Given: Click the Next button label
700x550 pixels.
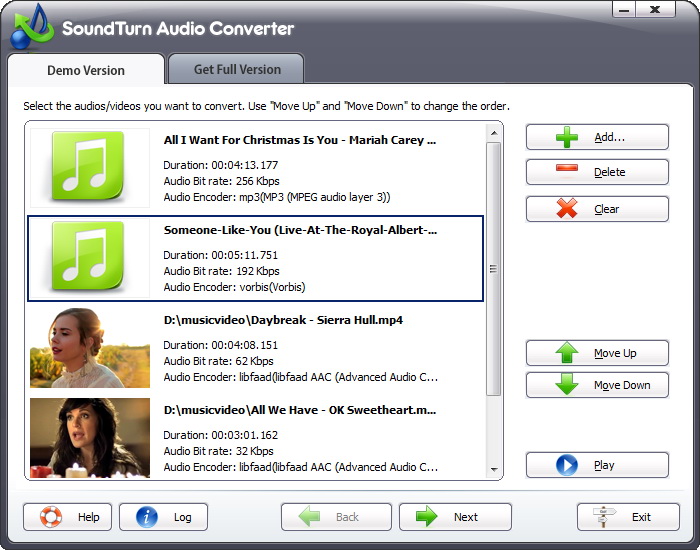Looking at the screenshot, I should 466,517.
